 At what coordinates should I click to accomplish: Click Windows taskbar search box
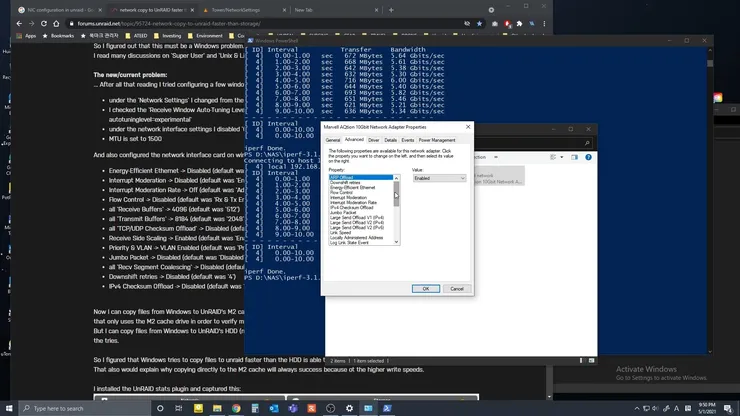point(84,408)
